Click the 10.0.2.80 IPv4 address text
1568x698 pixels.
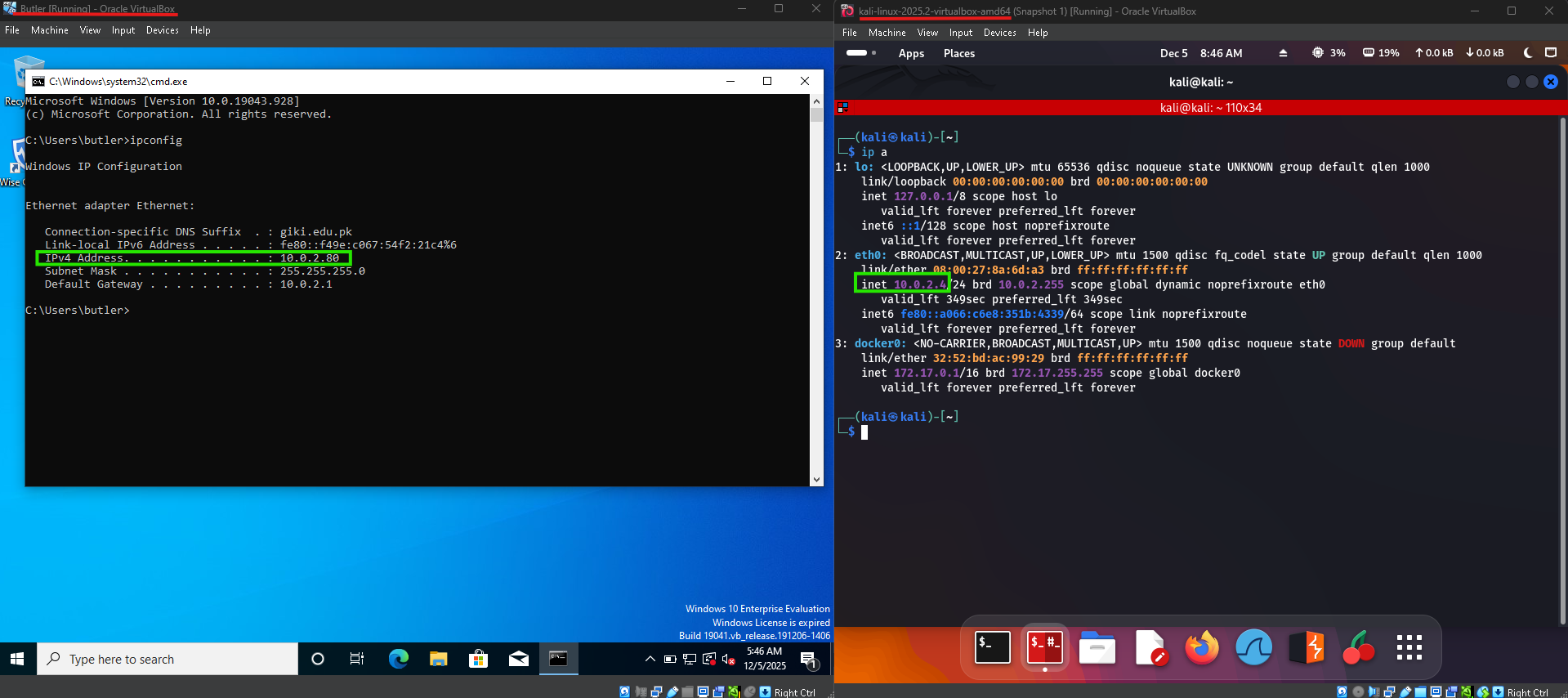click(x=310, y=258)
